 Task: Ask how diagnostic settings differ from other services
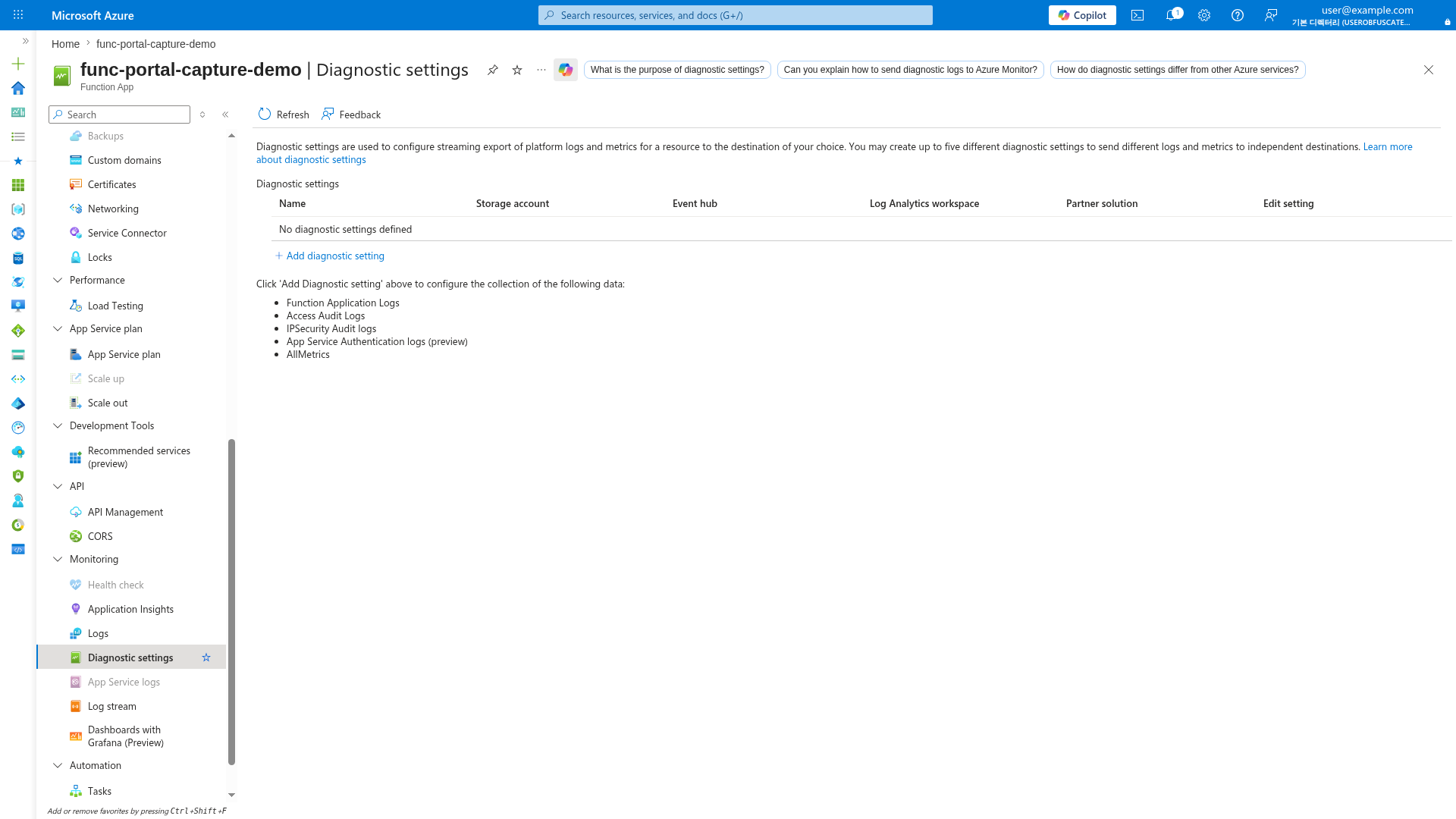pos(1178,70)
